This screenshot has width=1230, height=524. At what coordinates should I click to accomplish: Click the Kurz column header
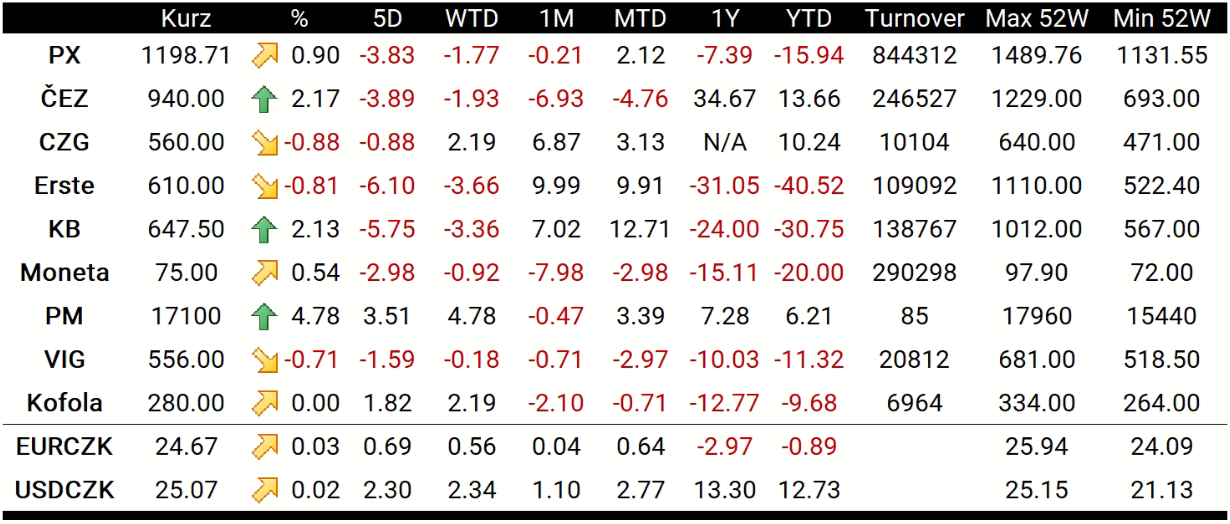pyautogui.click(x=185, y=18)
